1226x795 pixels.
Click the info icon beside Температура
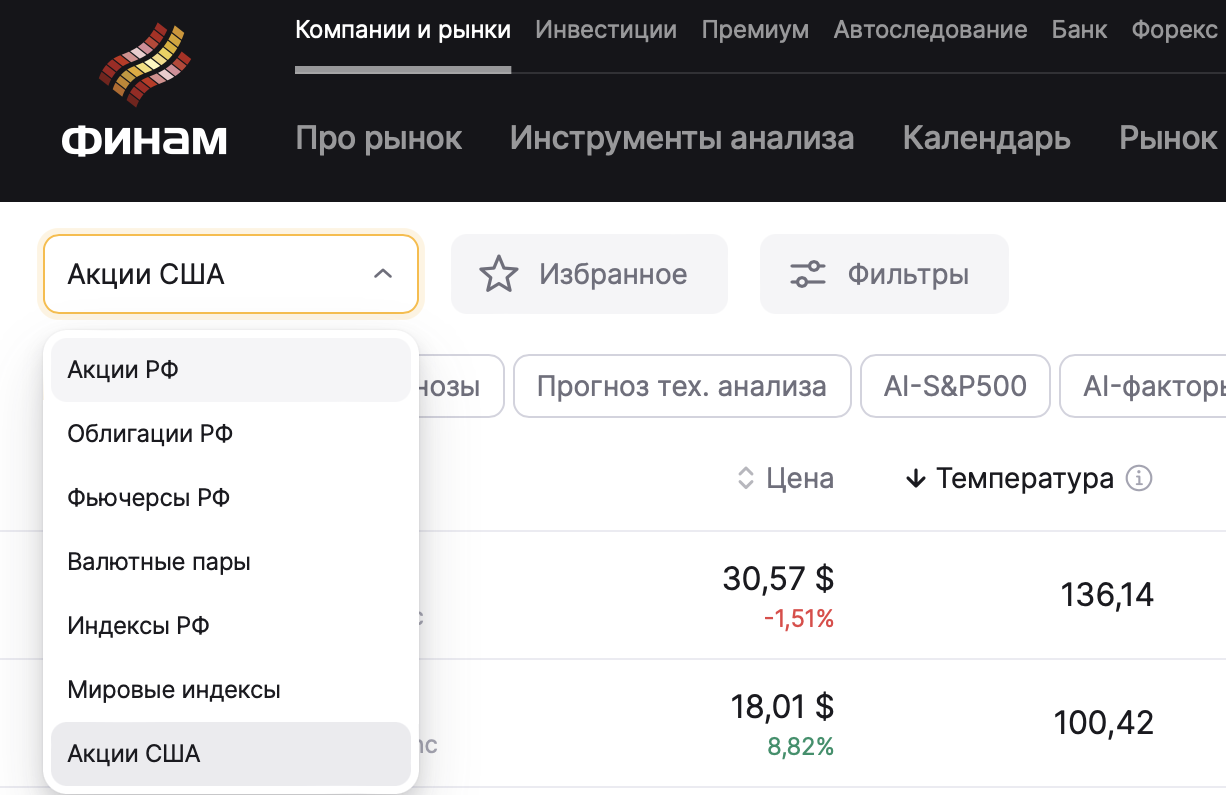tap(1138, 479)
